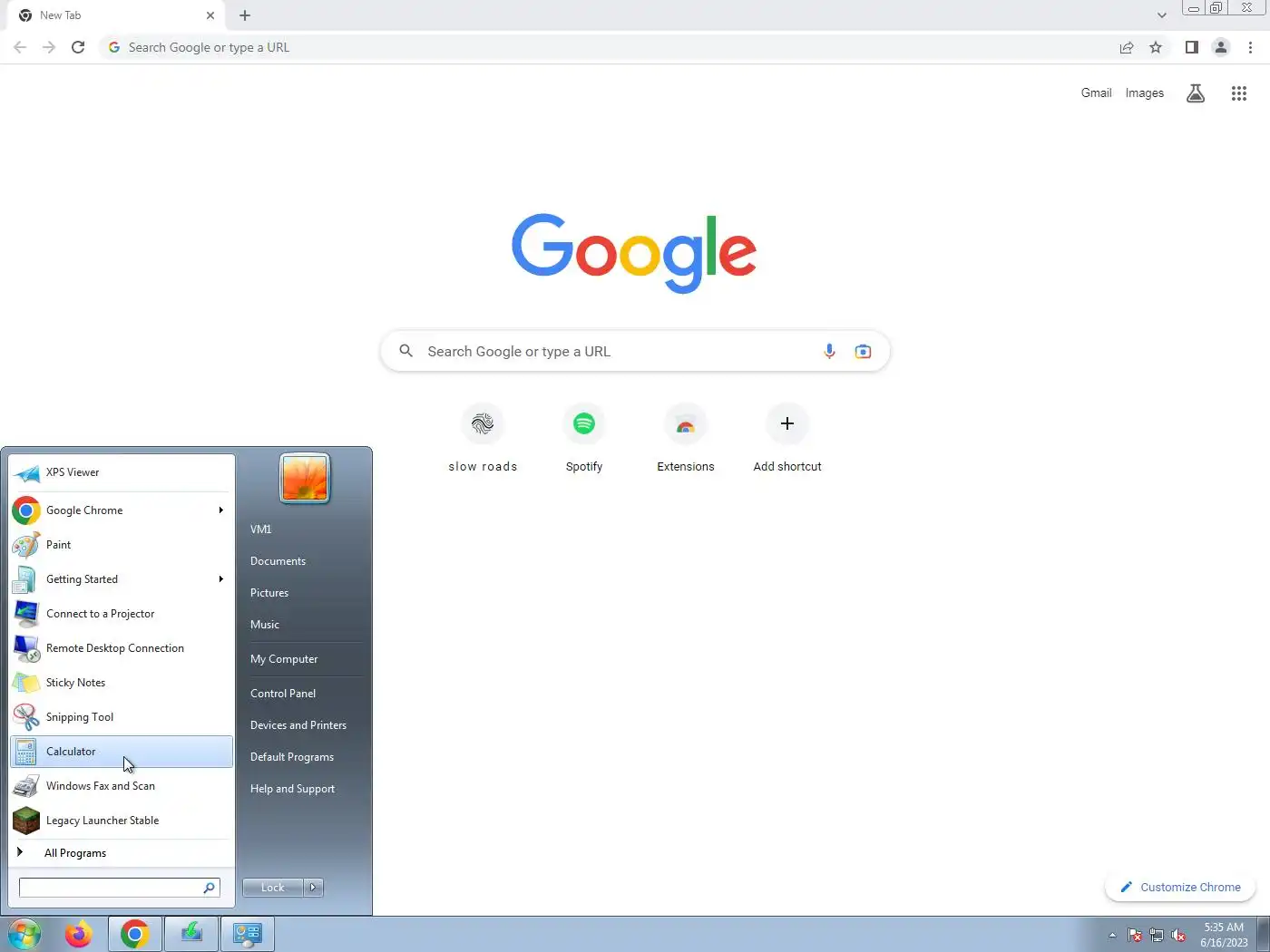Image resolution: width=1270 pixels, height=952 pixels.
Task: Click the Gmail link
Action: (1096, 93)
